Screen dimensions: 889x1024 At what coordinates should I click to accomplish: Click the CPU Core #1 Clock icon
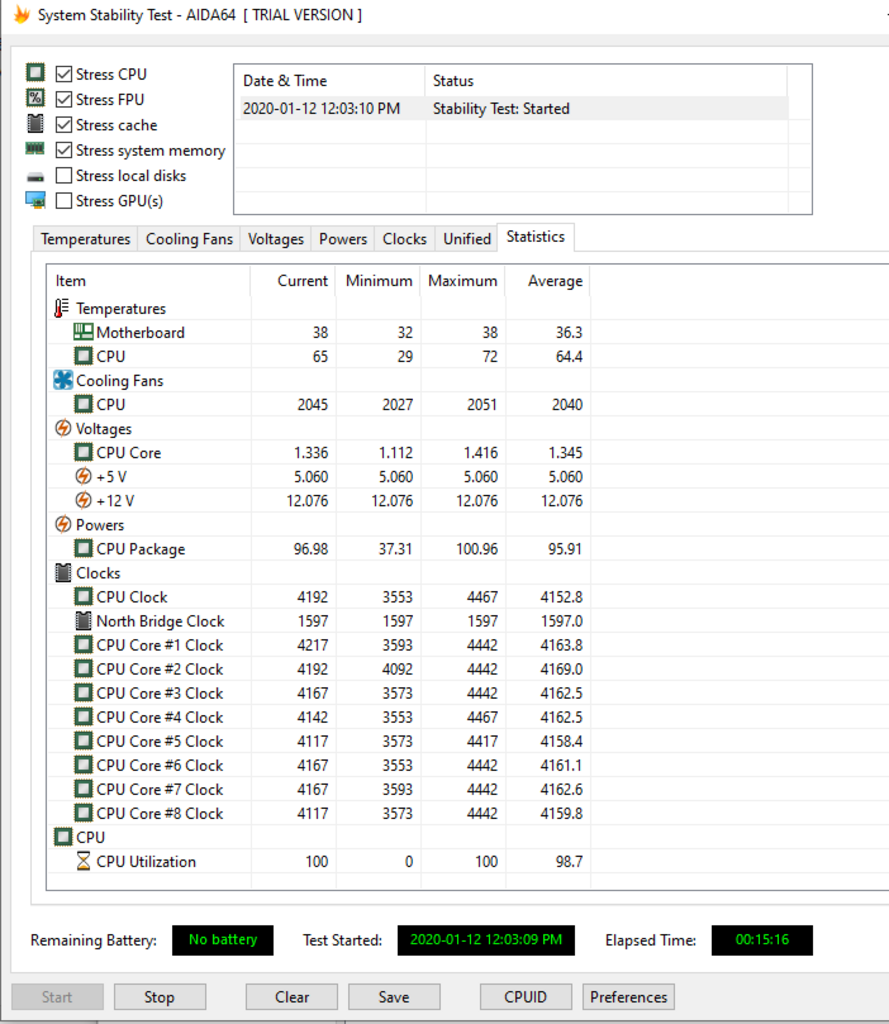(x=83, y=645)
